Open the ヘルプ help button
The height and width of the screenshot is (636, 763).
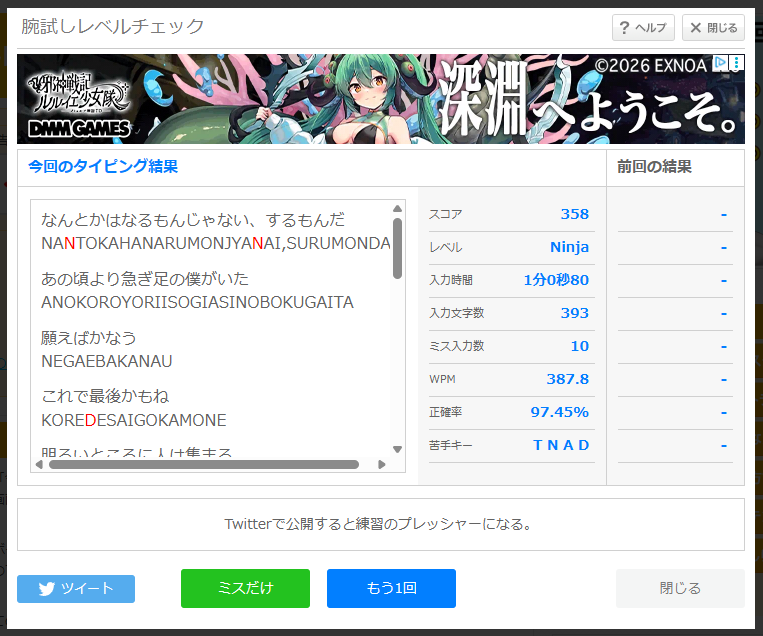643,28
